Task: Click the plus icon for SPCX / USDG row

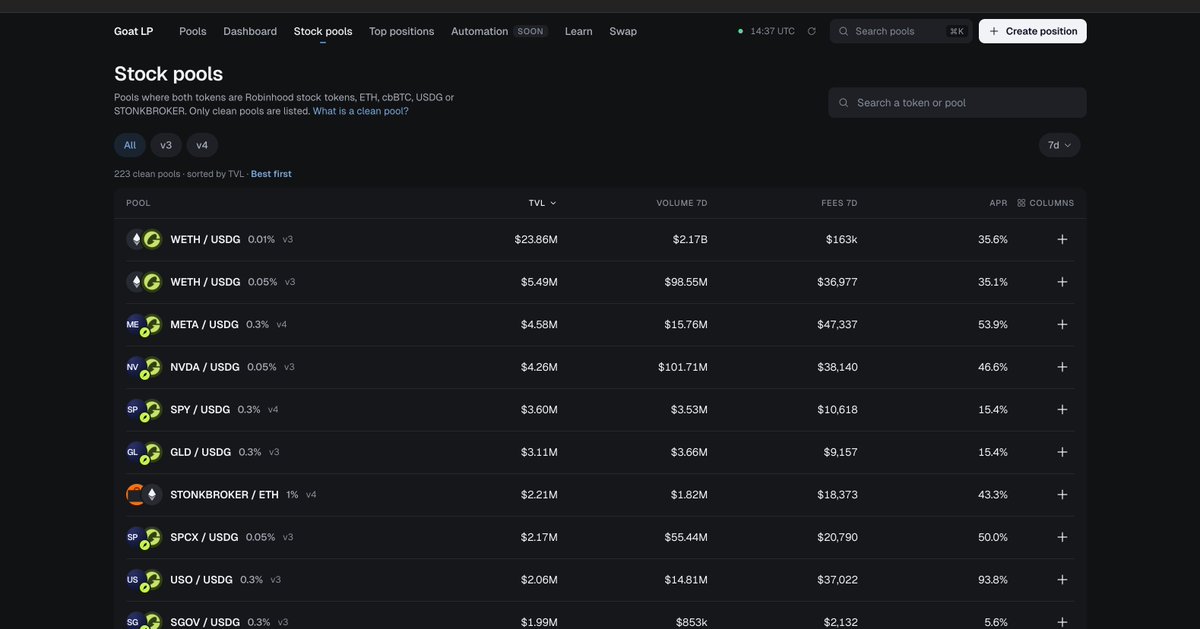Action: (x=1062, y=537)
